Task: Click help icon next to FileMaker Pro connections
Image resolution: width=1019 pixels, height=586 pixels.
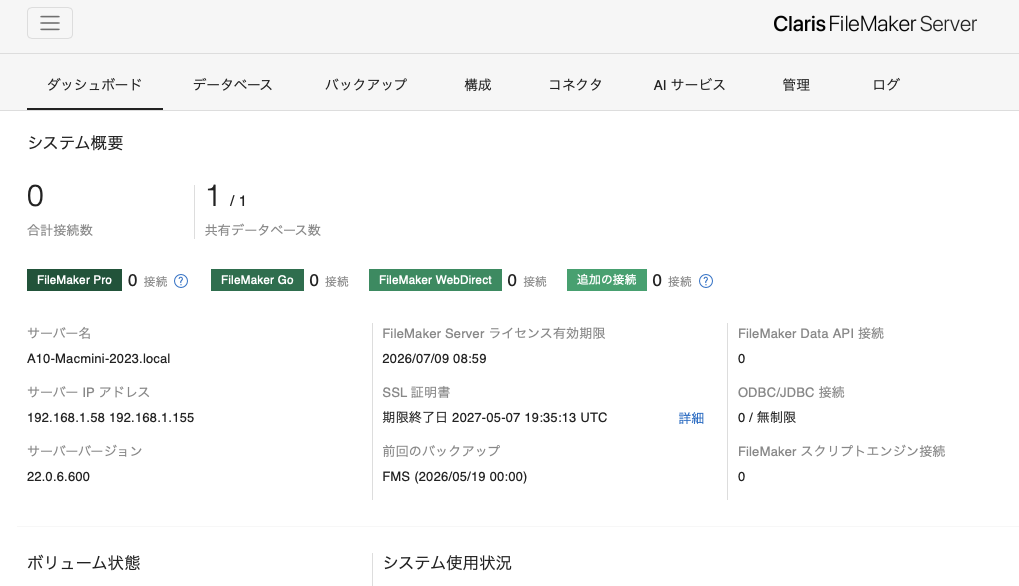Action: pyautogui.click(x=181, y=281)
